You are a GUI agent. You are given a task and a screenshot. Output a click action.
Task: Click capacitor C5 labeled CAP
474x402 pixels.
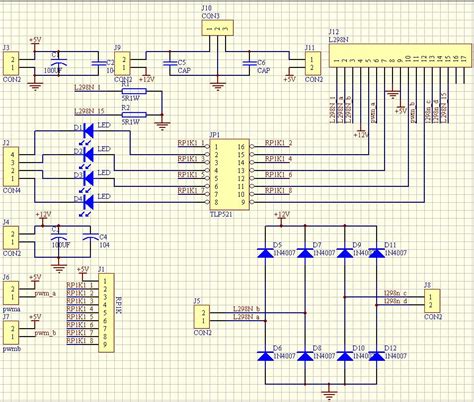pyautogui.click(x=170, y=63)
